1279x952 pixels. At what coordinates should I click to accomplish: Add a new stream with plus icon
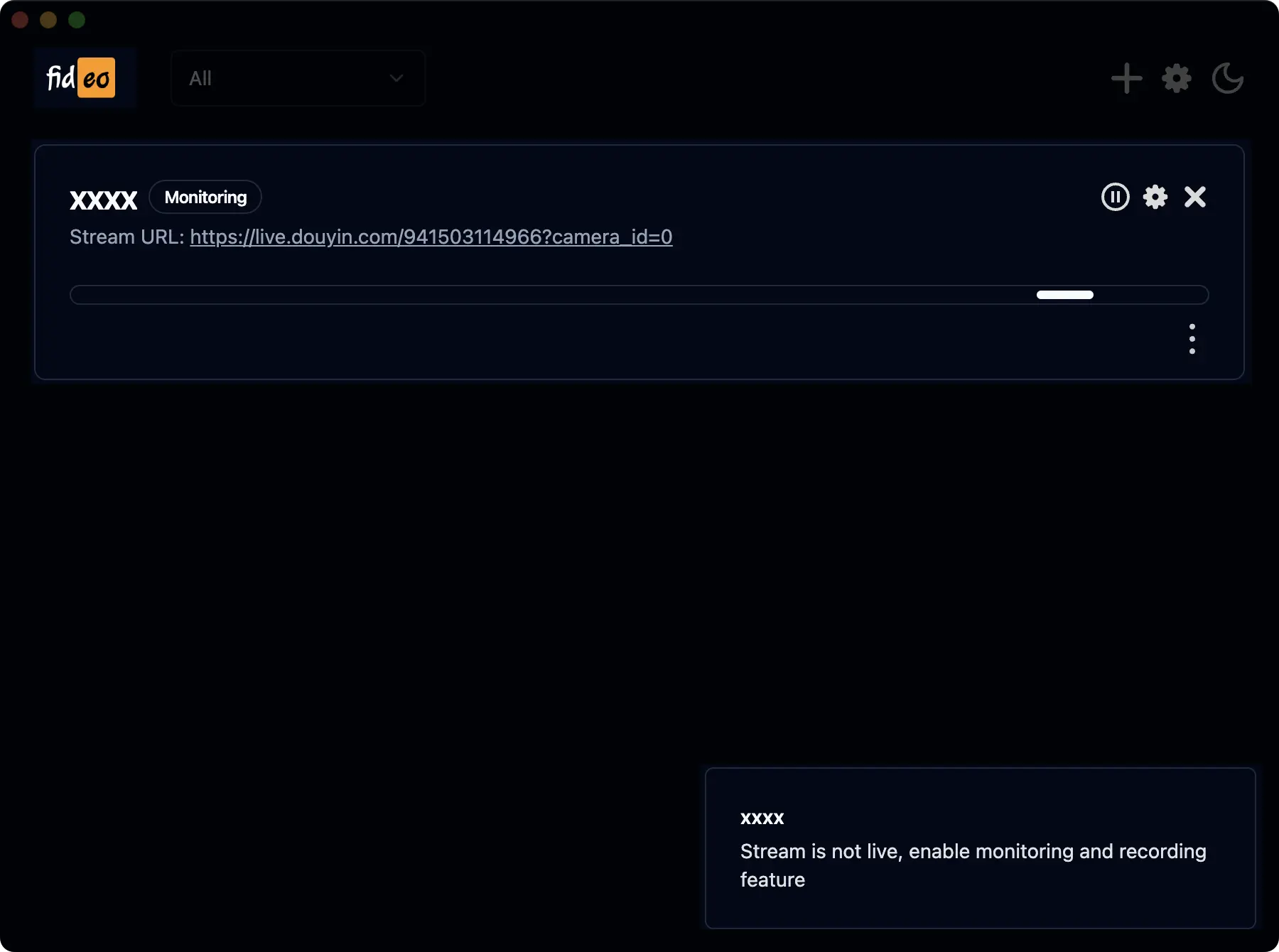pos(1126,78)
